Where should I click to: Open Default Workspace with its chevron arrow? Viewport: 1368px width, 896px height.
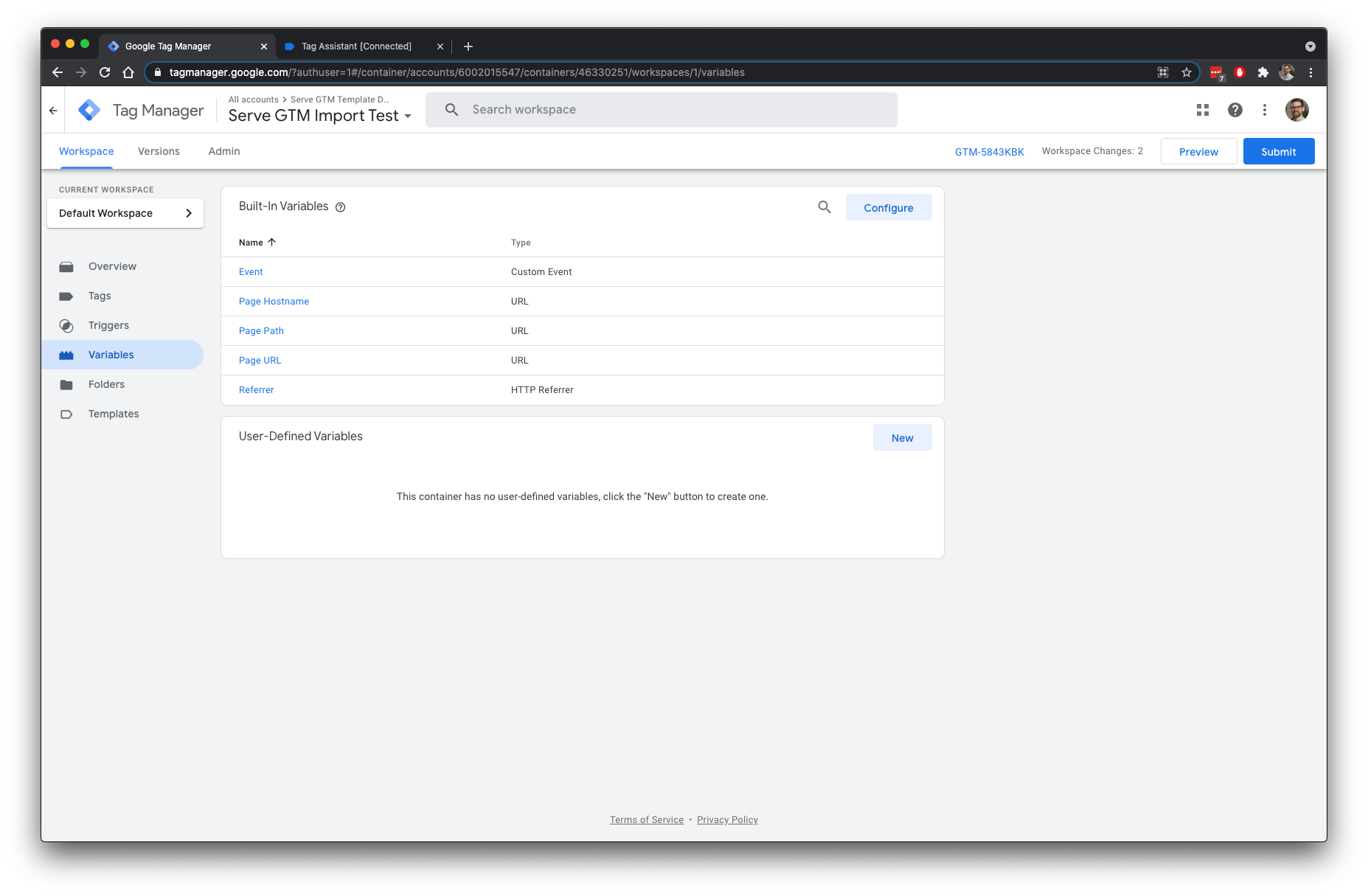click(x=190, y=213)
